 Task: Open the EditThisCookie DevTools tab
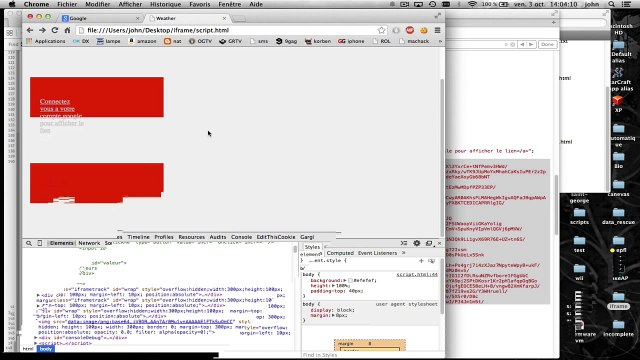(276, 237)
